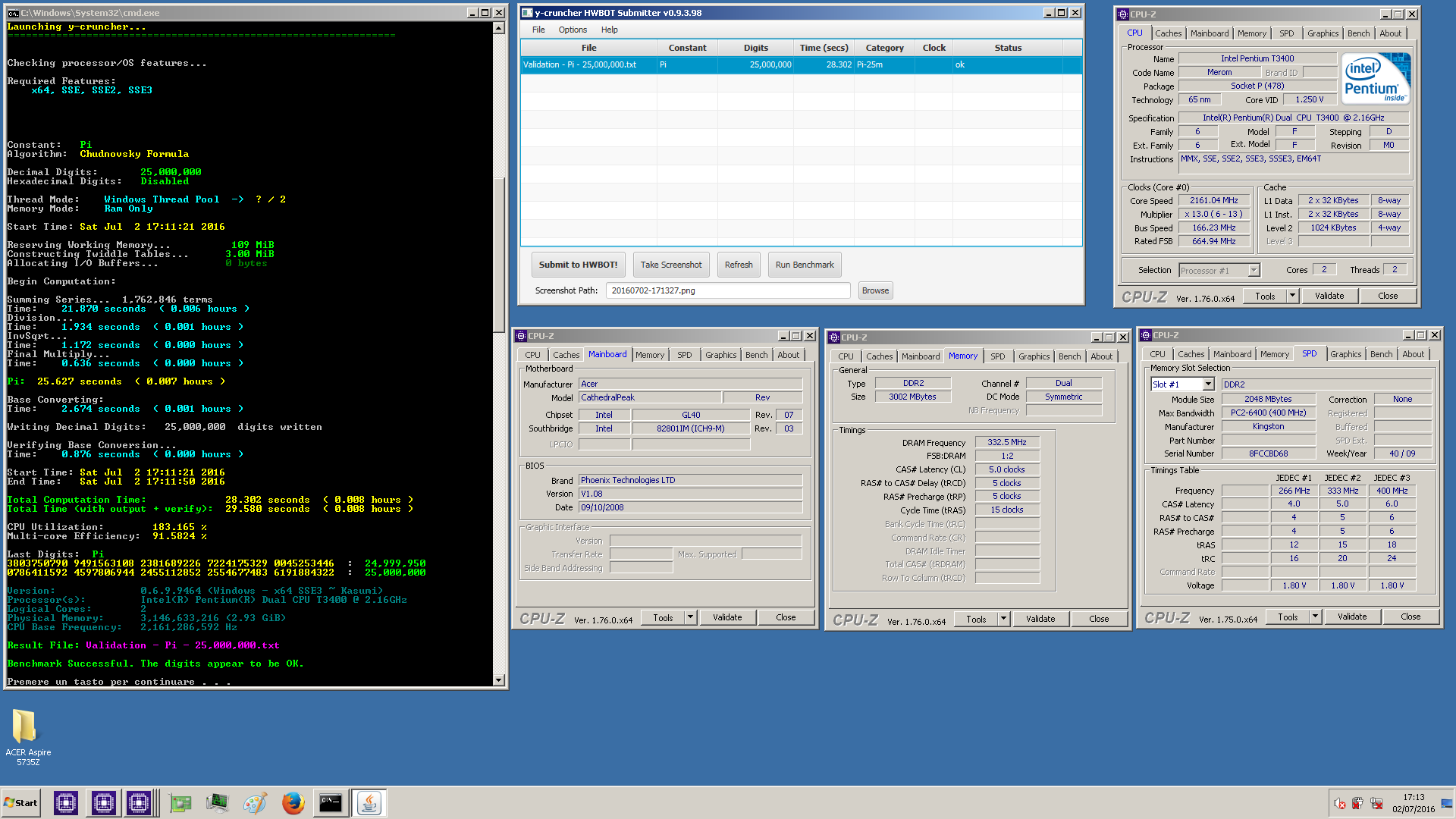The image size is (1456, 819).
Task: Click the show desktop icon near clock
Action: tap(1447, 804)
